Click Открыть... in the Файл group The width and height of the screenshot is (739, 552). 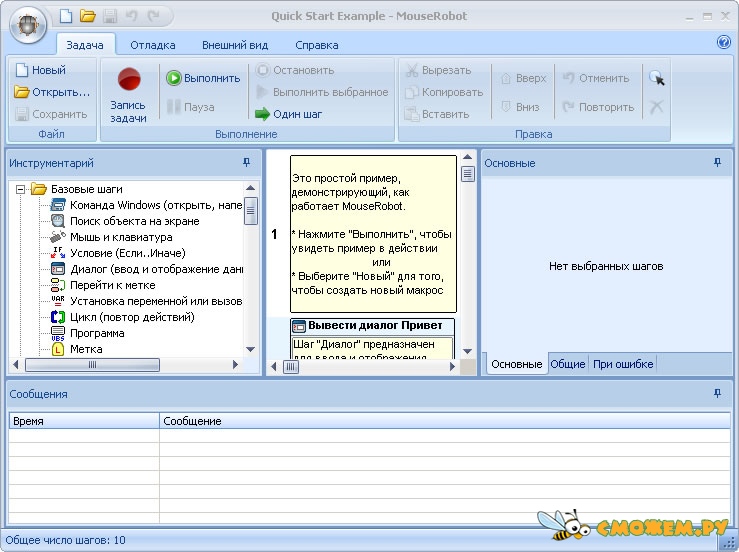(52, 92)
